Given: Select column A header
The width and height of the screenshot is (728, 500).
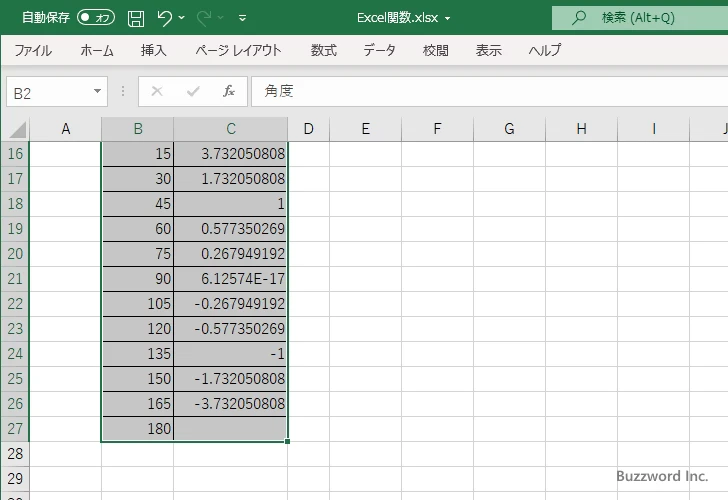Looking at the screenshot, I should coord(65,129).
